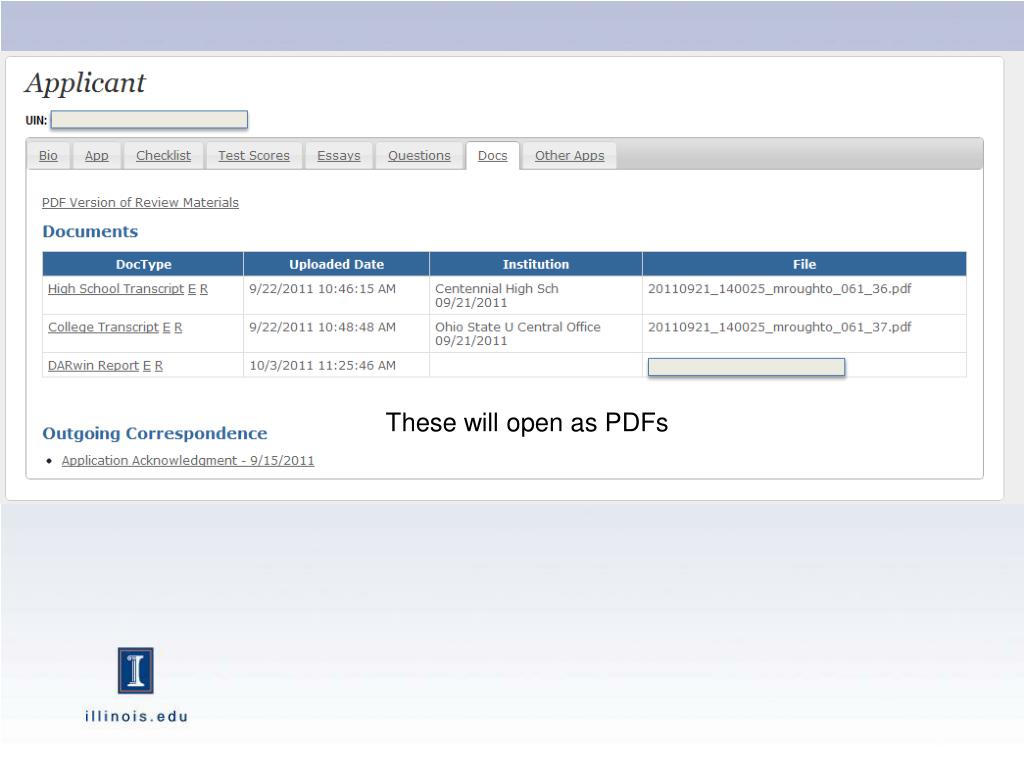Select the Essays tab
The image size is (1024, 768).
click(x=338, y=156)
